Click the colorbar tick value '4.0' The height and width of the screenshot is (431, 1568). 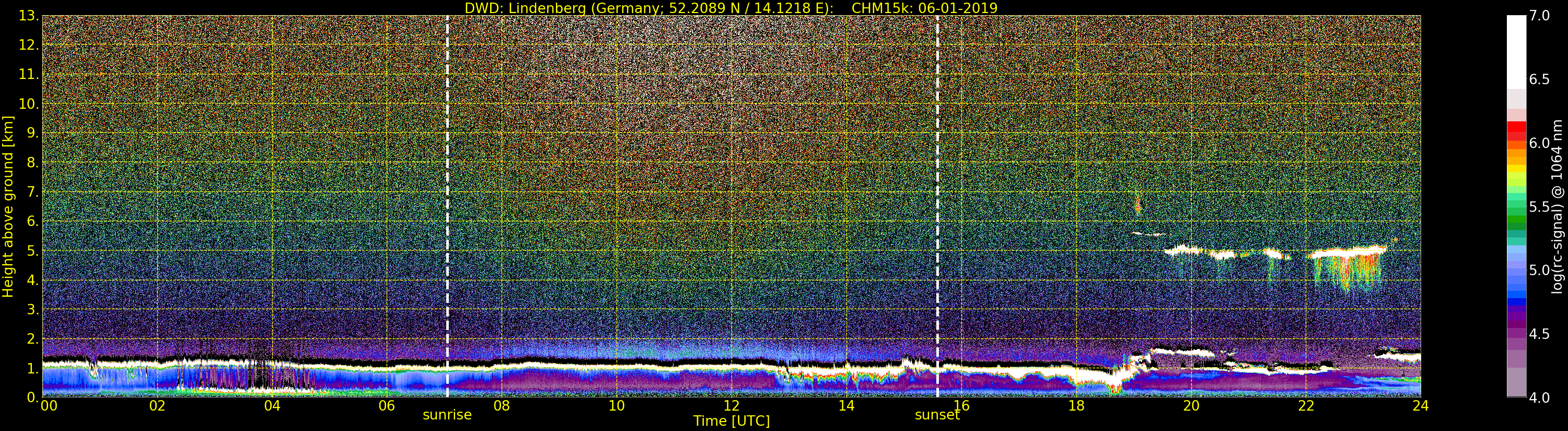[x=1539, y=398]
